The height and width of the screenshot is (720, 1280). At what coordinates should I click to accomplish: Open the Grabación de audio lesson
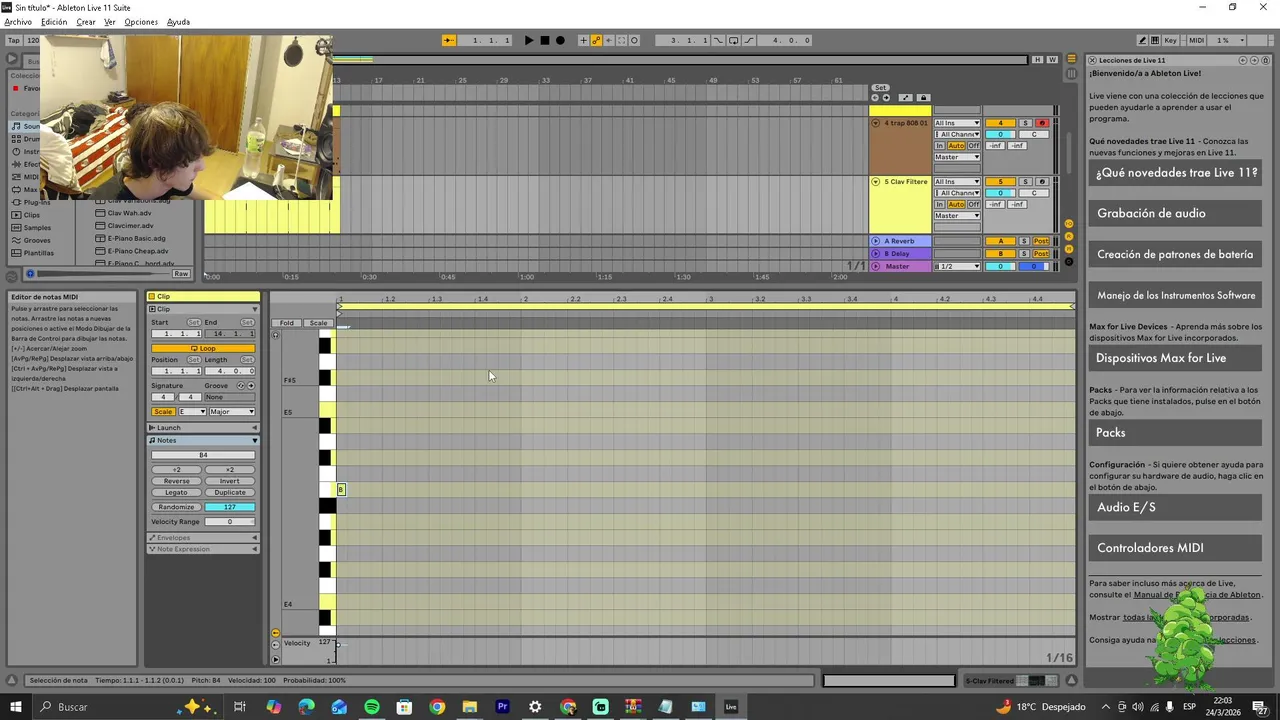tap(1175, 213)
